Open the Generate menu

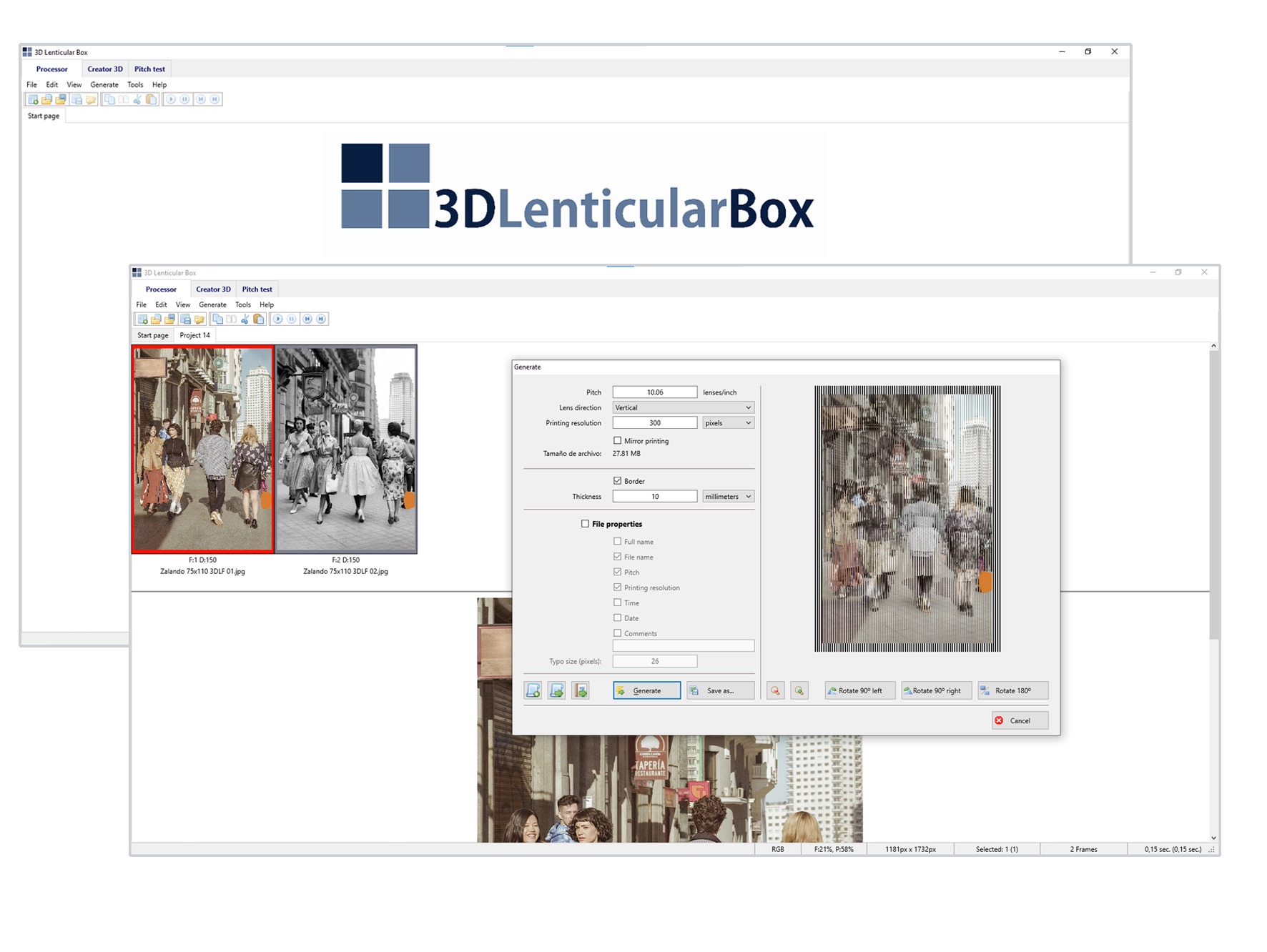[x=212, y=304]
